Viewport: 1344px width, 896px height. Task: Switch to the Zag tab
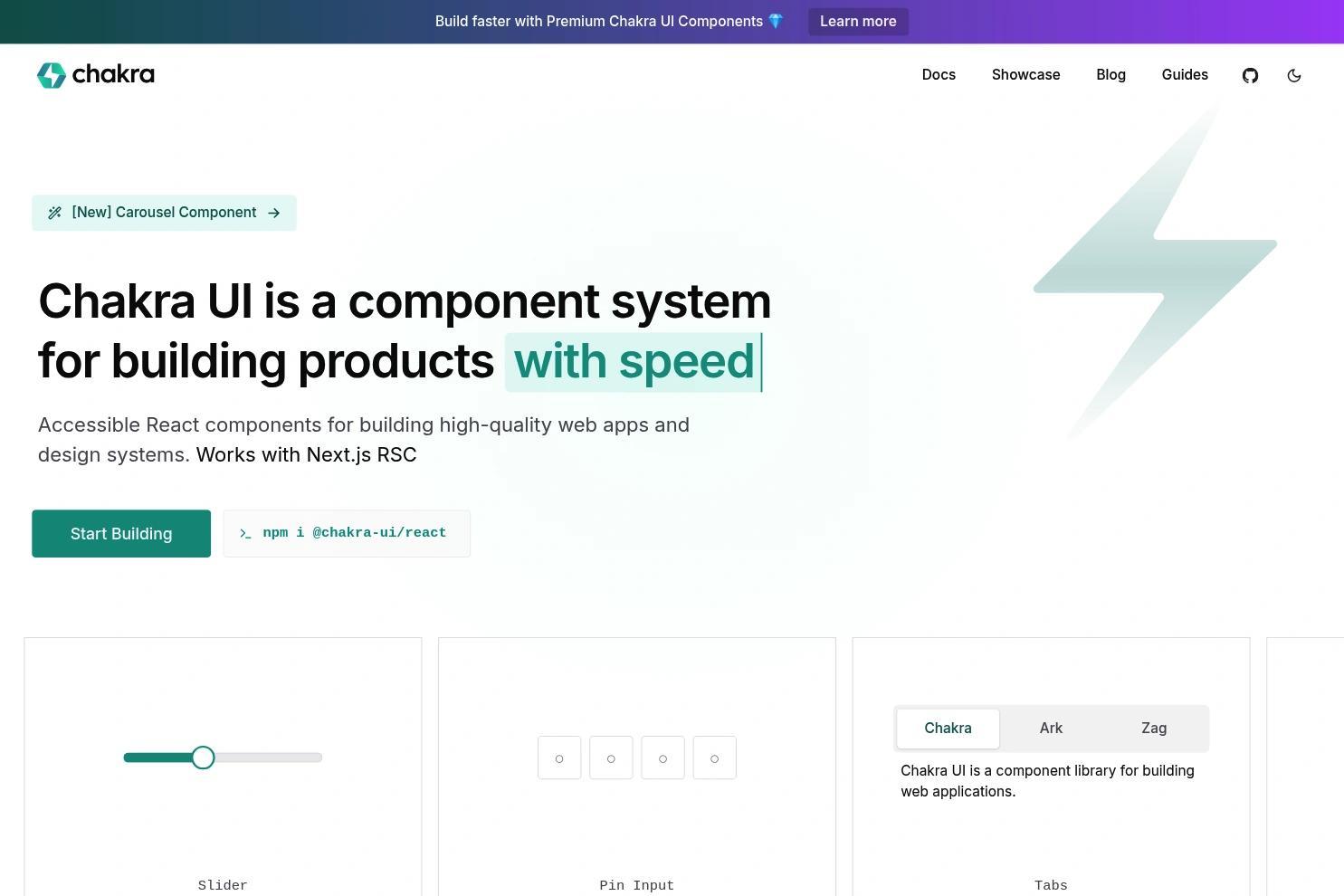(1154, 729)
